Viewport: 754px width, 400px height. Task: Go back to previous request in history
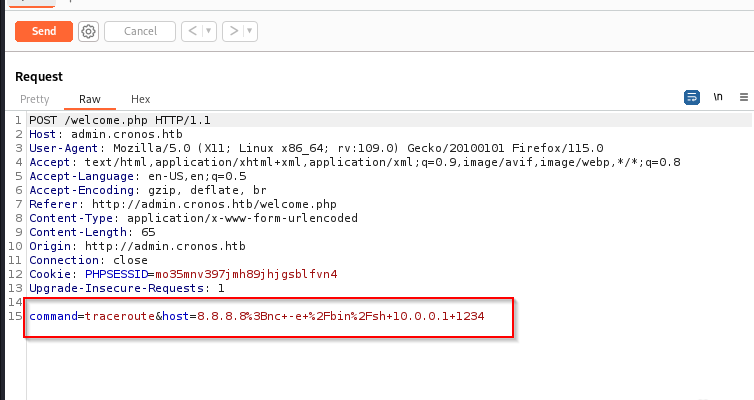(195, 31)
